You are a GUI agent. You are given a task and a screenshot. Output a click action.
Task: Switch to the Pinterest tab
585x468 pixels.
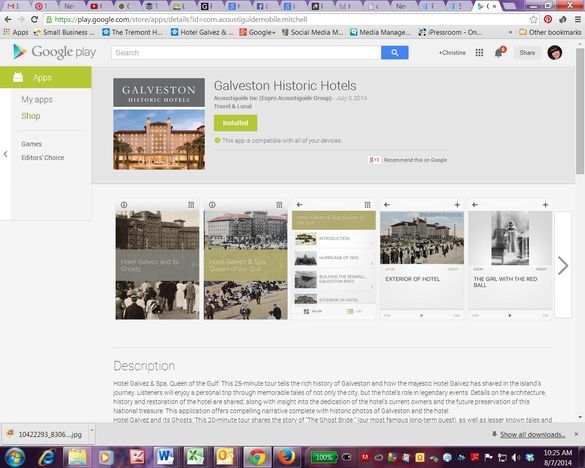tap(41, 6)
